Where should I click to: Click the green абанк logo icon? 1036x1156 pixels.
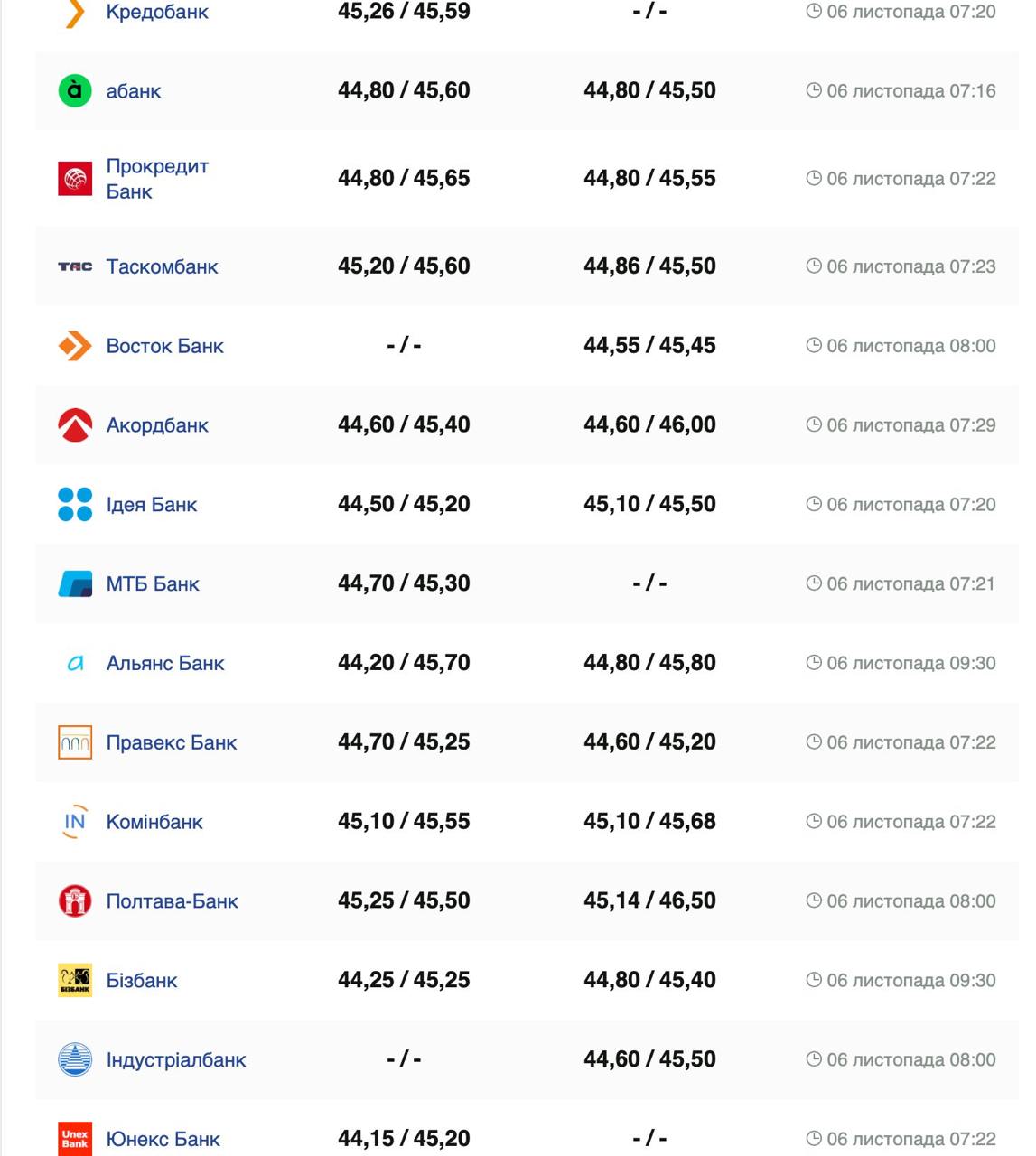click(75, 90)
